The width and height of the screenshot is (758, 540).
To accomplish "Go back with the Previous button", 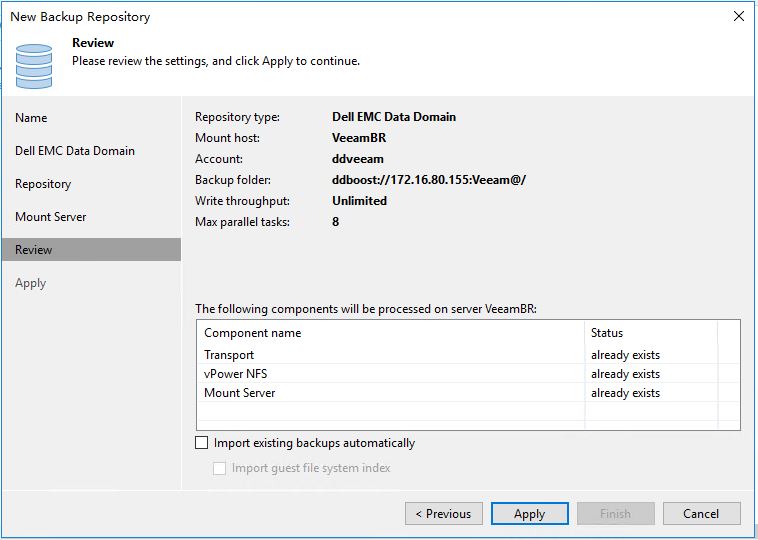I will click(x=443, y=513).
